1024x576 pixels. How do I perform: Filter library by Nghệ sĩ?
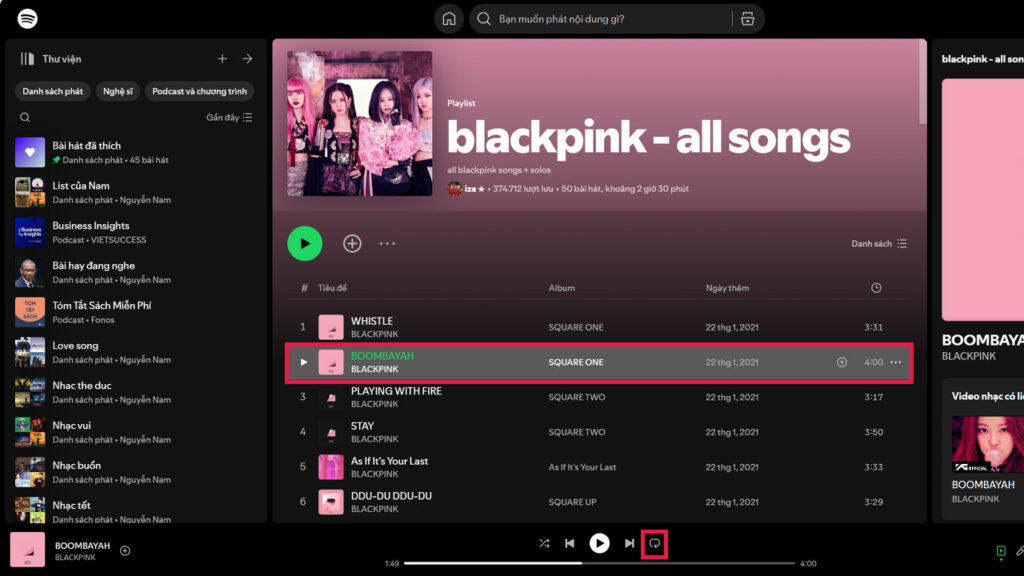(118, 91)
